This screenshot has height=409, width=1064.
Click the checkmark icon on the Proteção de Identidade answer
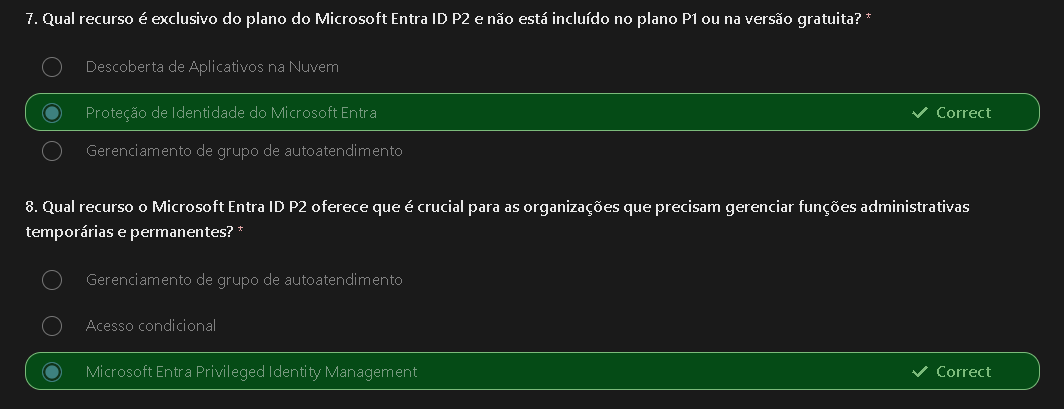point(920,113)
